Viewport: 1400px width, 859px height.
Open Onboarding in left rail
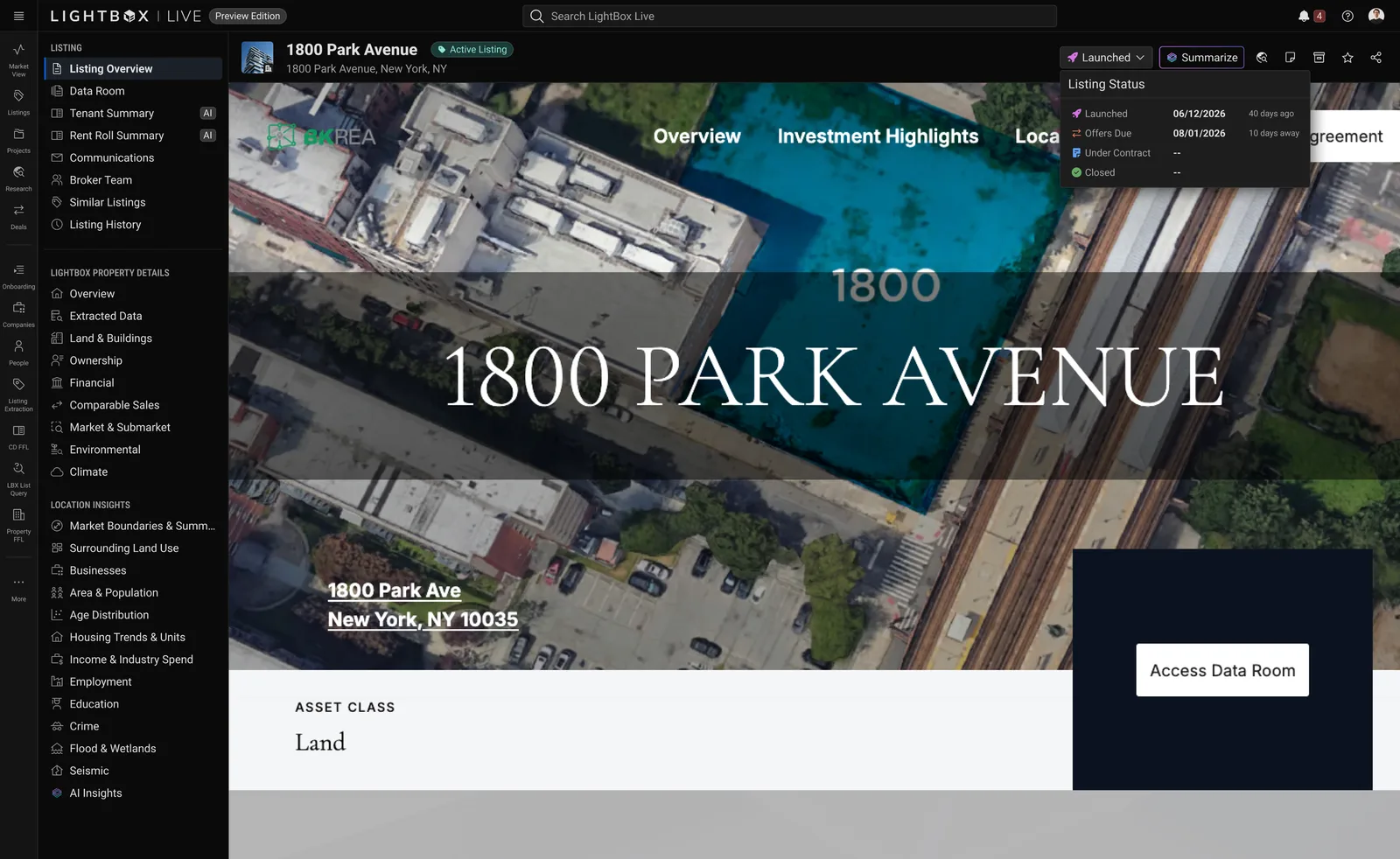click(x=18, y=276)
